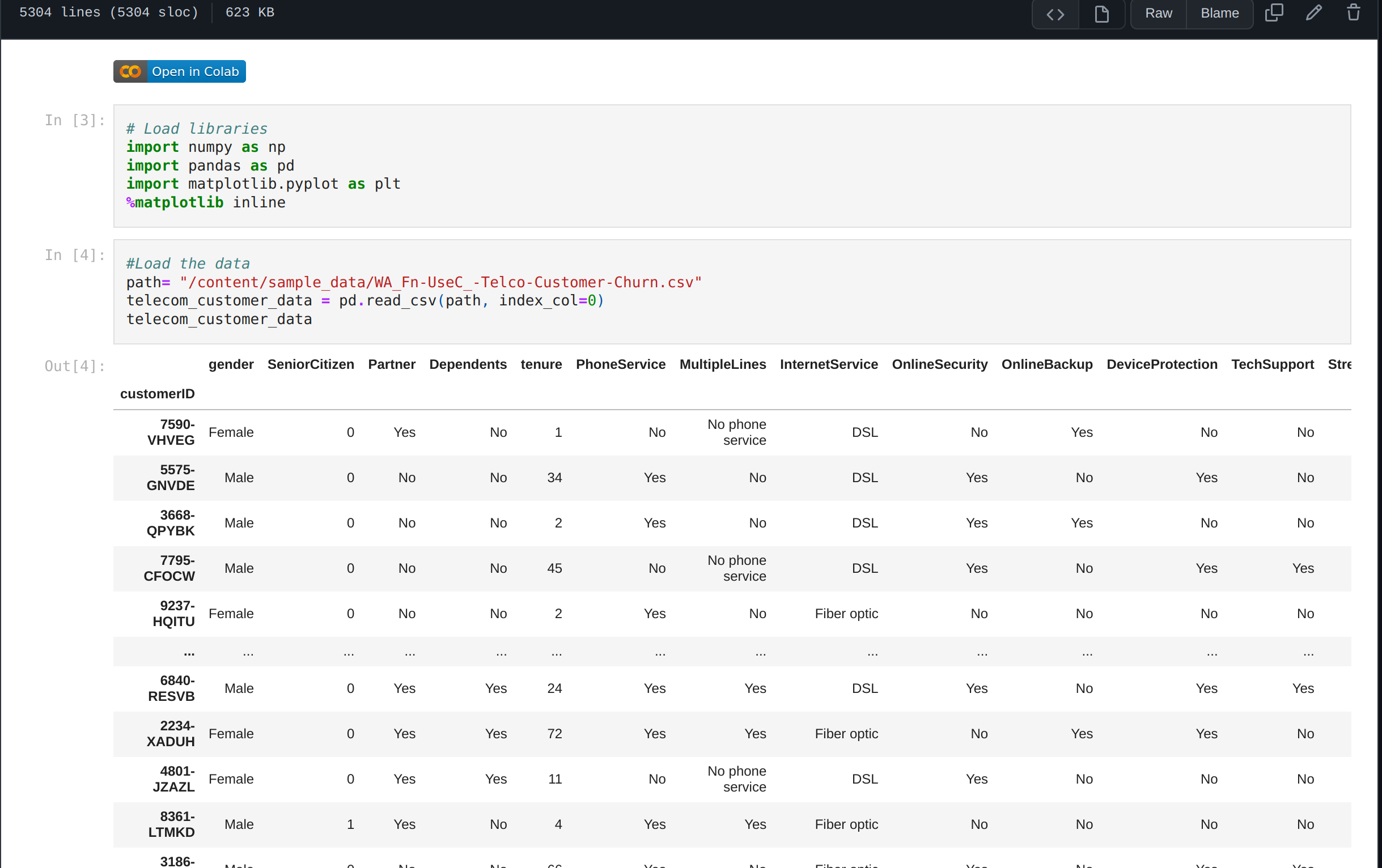Delete this file with trash icon
1382x868 pixels.
point(1354,12)
